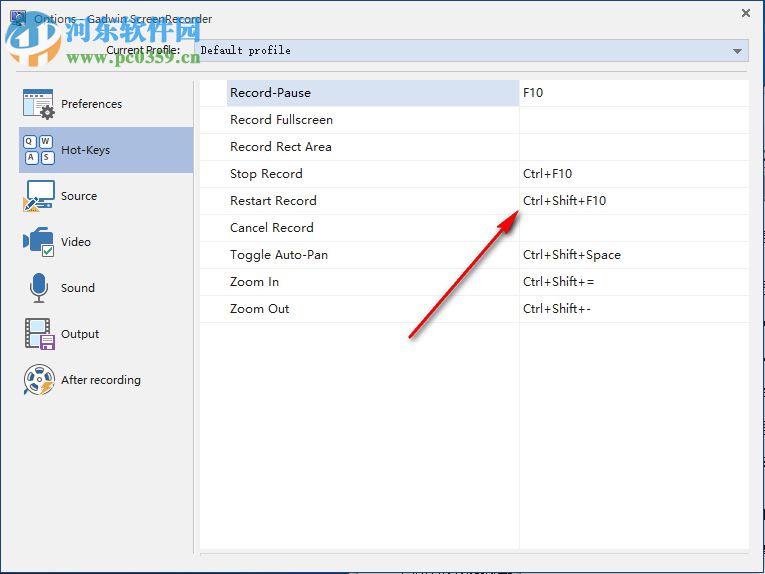Viewport: 765px width, 574px height.
Task: Open the After recording reel icon
Action: pyautogui.click(x=39, y=379)
